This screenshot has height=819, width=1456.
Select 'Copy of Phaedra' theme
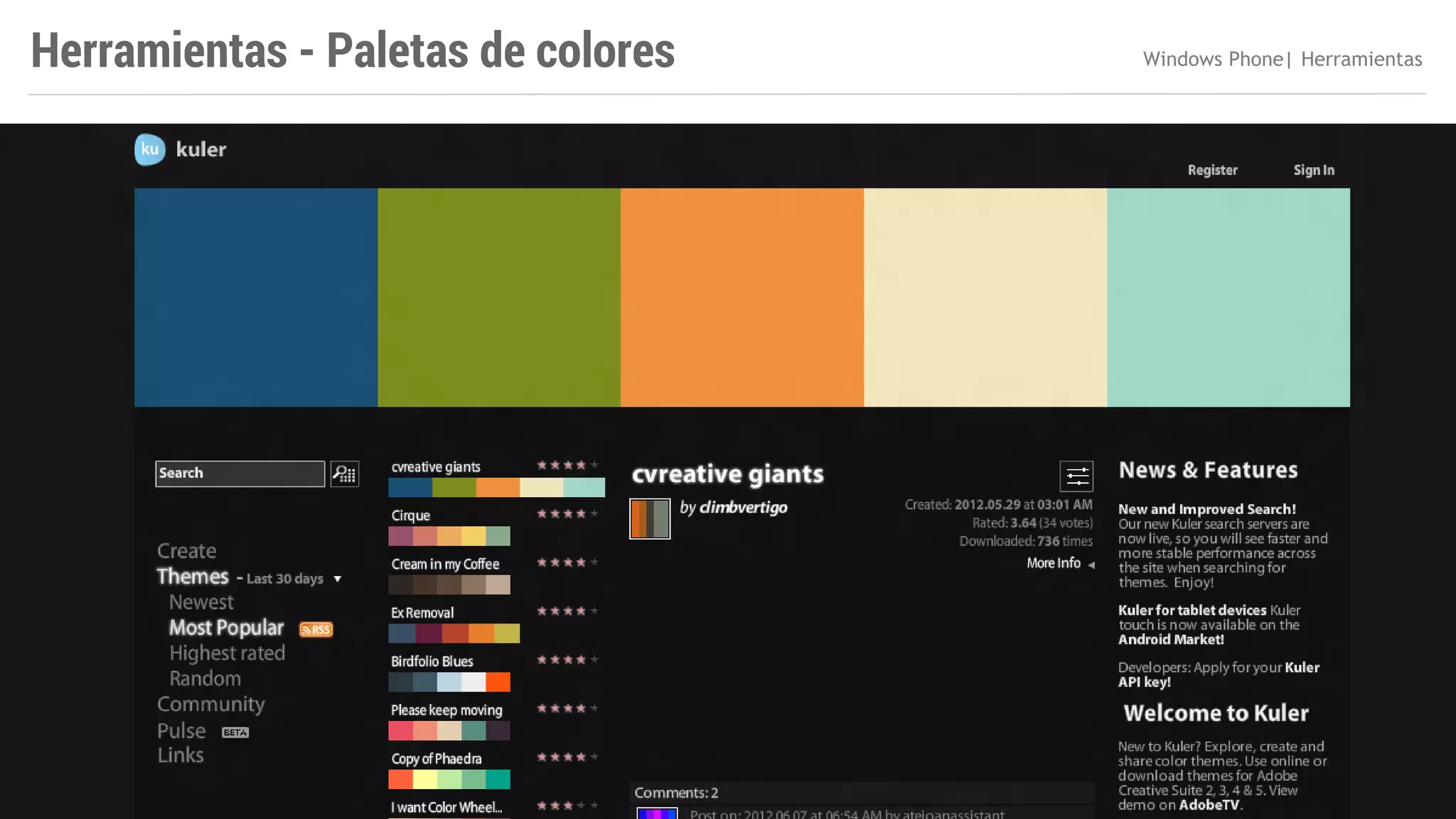(436, 759)
